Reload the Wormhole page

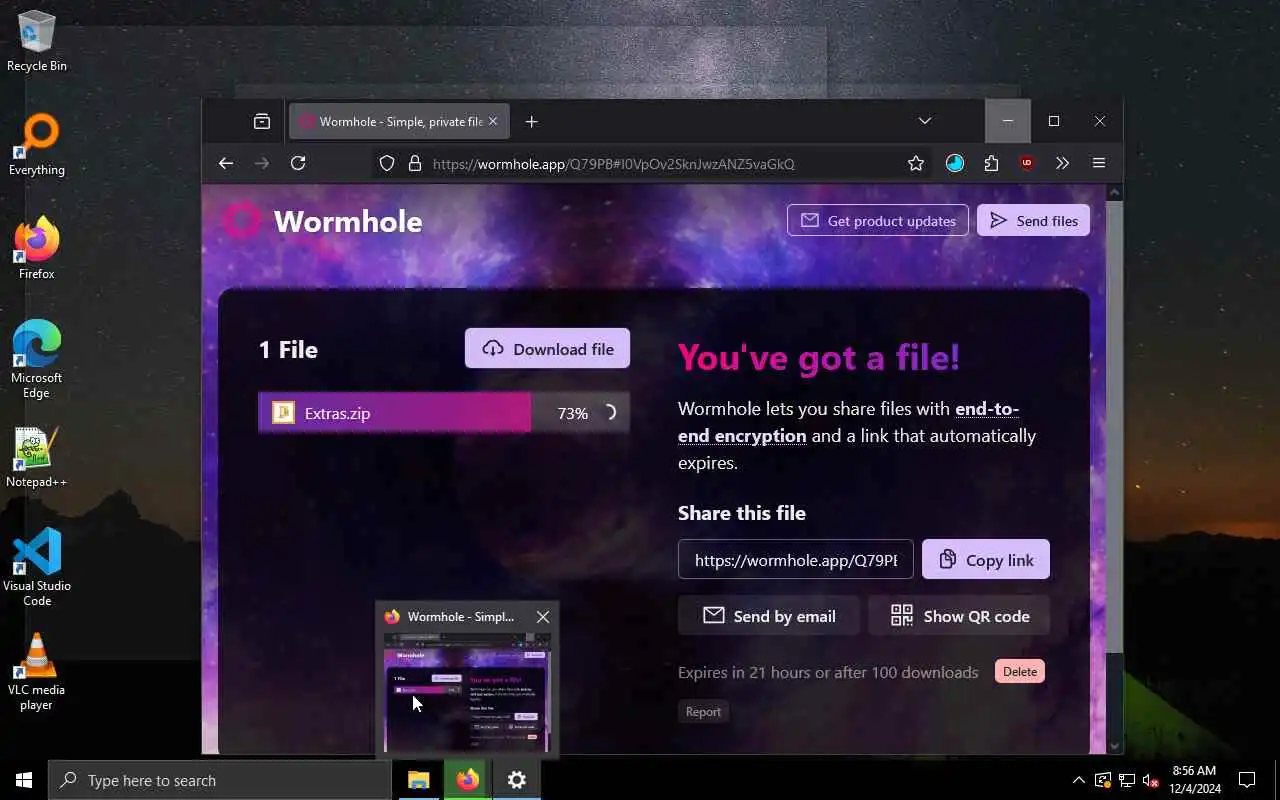pyautogui.click(x=298, y=163)
